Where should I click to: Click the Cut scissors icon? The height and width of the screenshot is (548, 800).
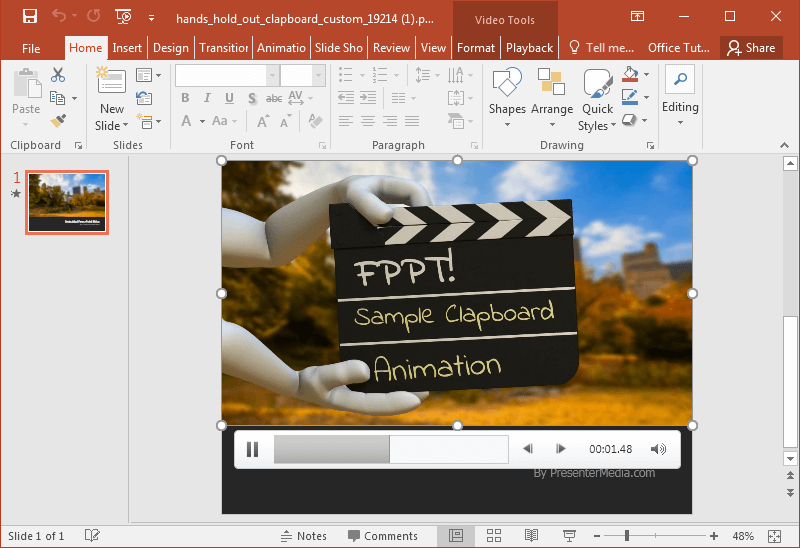pyautogui.click(x=58, y=75)
